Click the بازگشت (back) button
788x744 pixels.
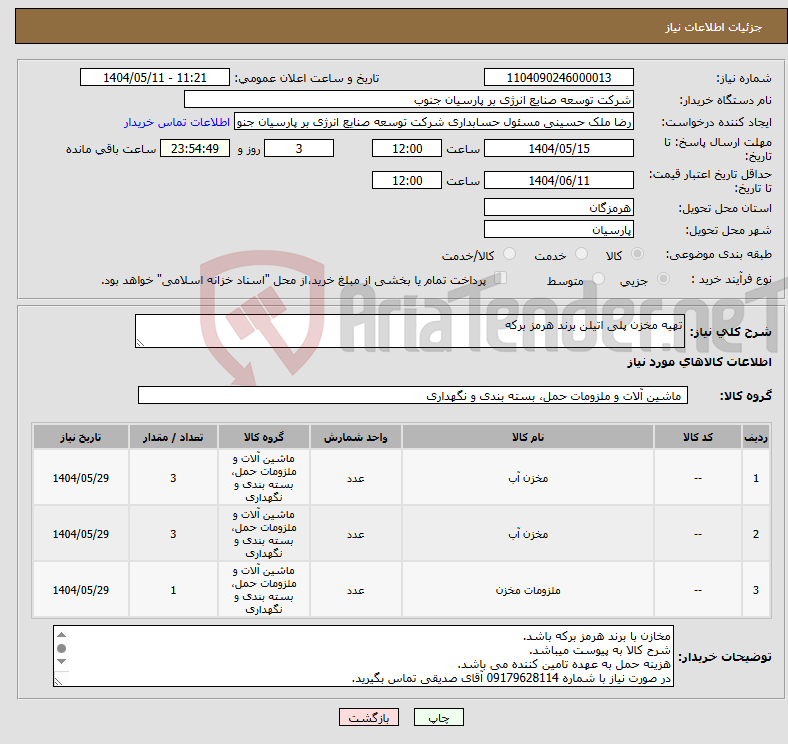(368, 717)
